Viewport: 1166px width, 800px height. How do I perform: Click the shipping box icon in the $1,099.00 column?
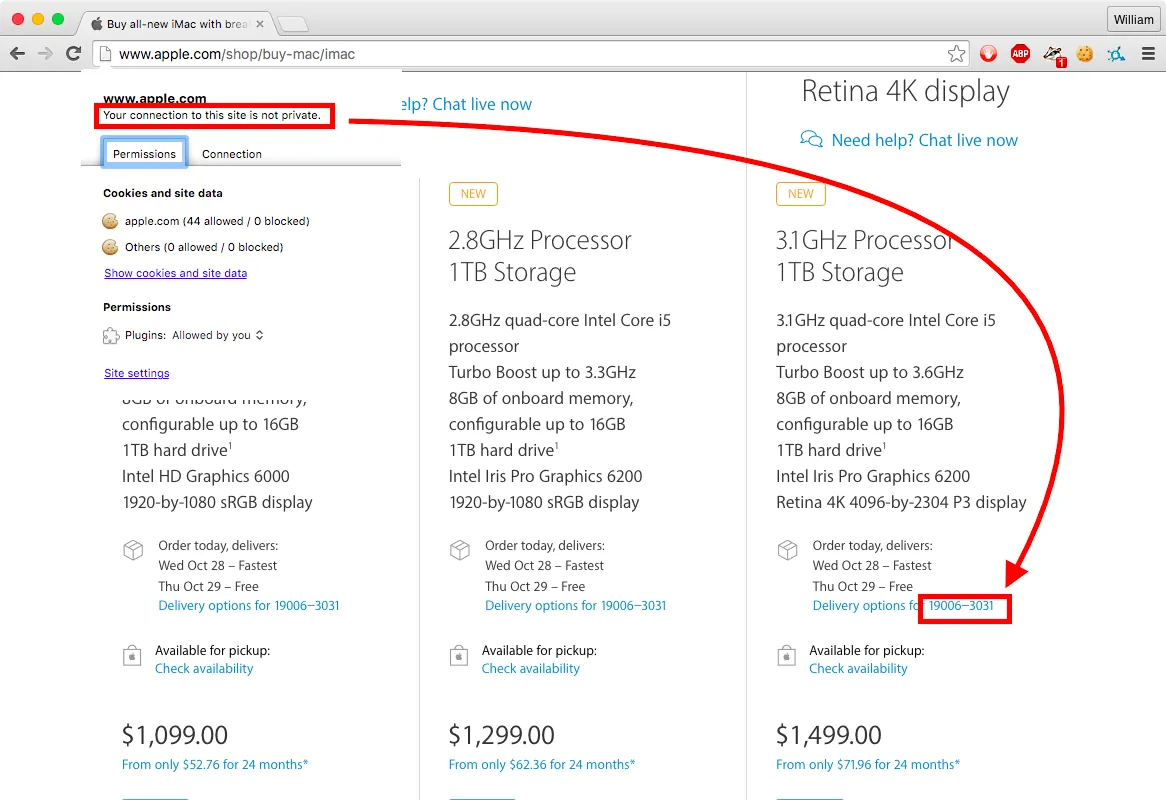(x=133, y=550)
